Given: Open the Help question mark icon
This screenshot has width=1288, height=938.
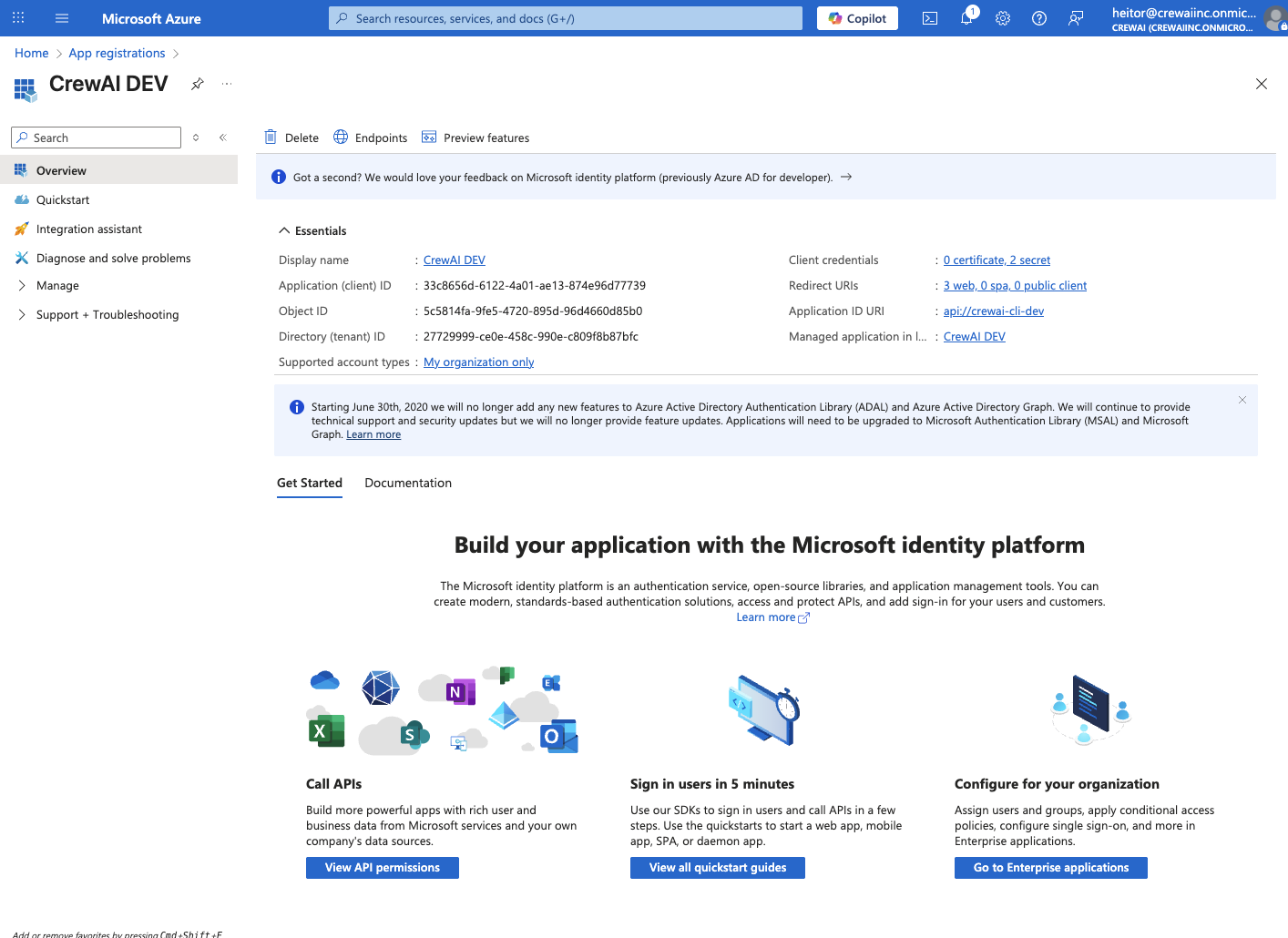Looking at the screenshot, I should click(x=1038, y=18).
